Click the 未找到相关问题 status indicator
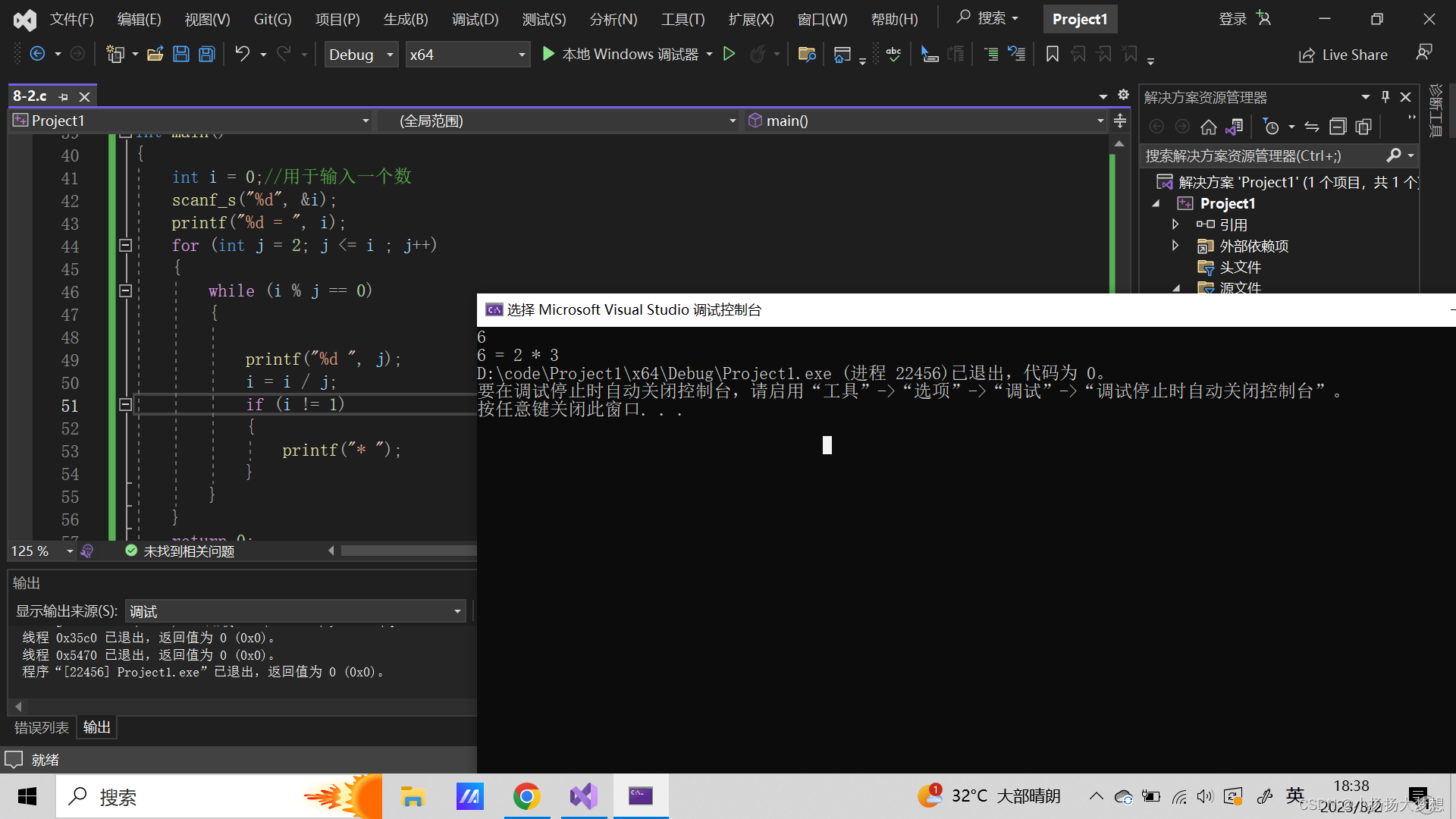This screenshot has width=1456, height=819. (x=180, y=551)
